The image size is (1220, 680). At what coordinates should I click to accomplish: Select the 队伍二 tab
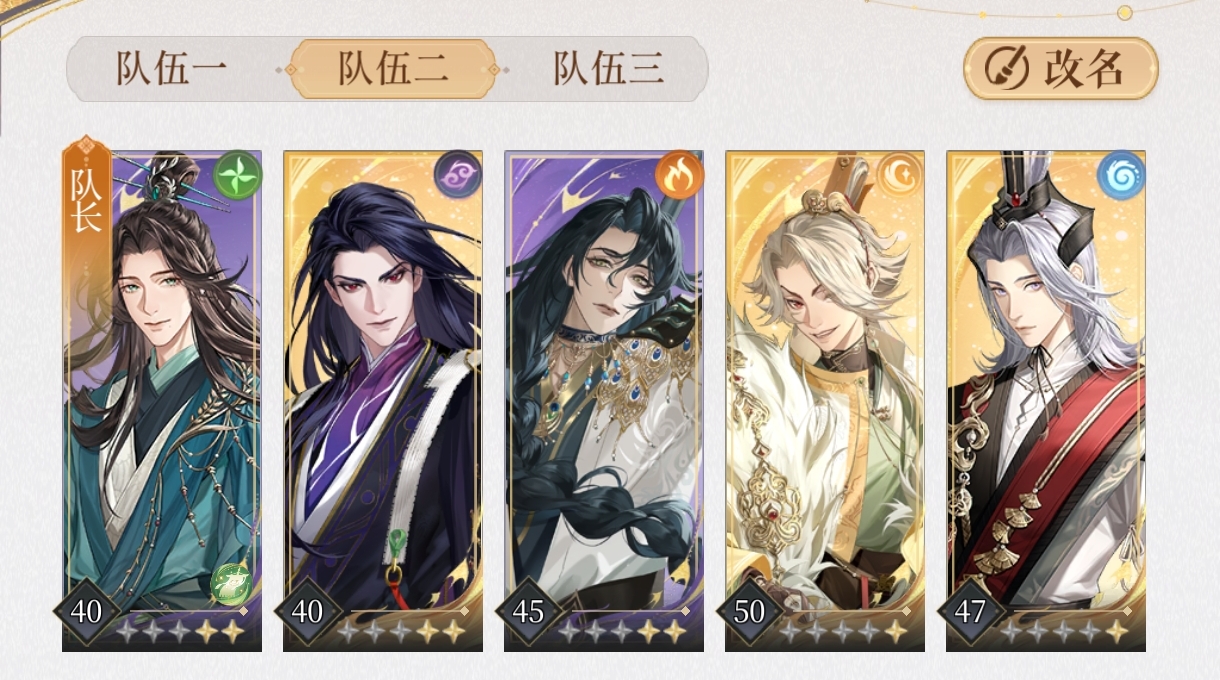coord(393,69)
